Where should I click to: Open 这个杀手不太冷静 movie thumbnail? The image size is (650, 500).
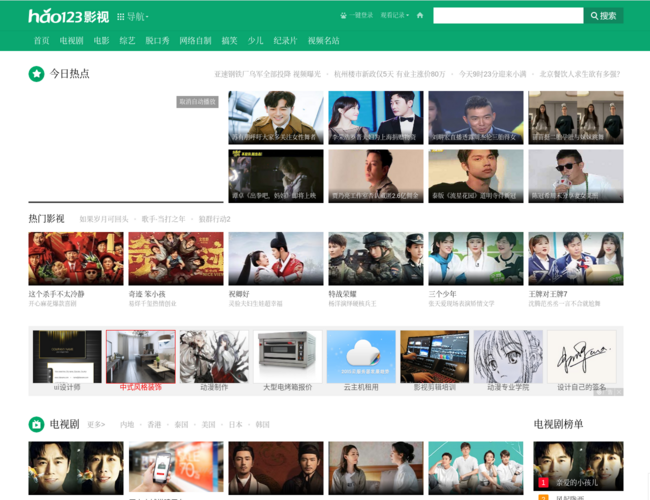pyautogui.click(x=76, y=259)
